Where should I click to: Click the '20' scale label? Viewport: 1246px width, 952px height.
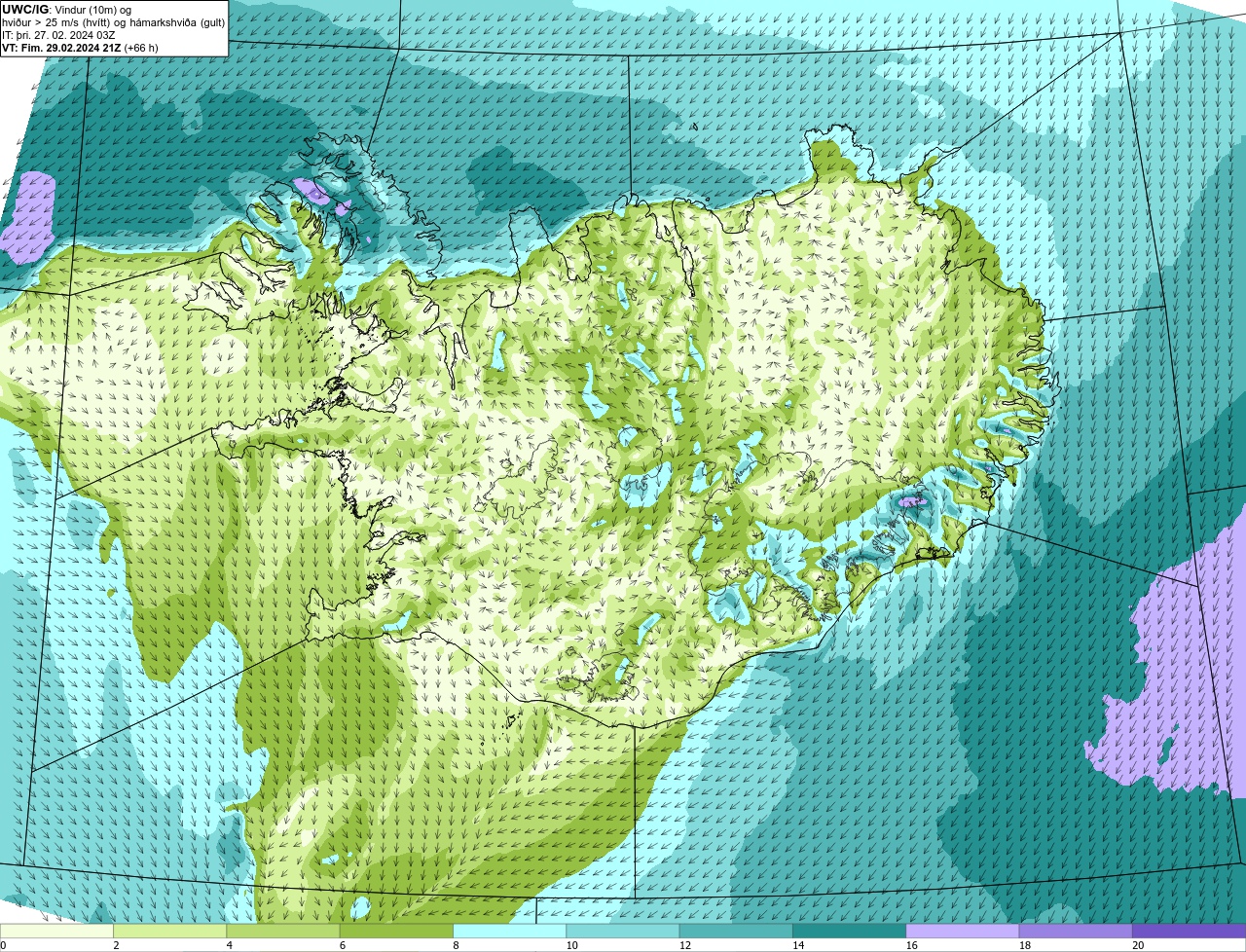coord(1138,945)
